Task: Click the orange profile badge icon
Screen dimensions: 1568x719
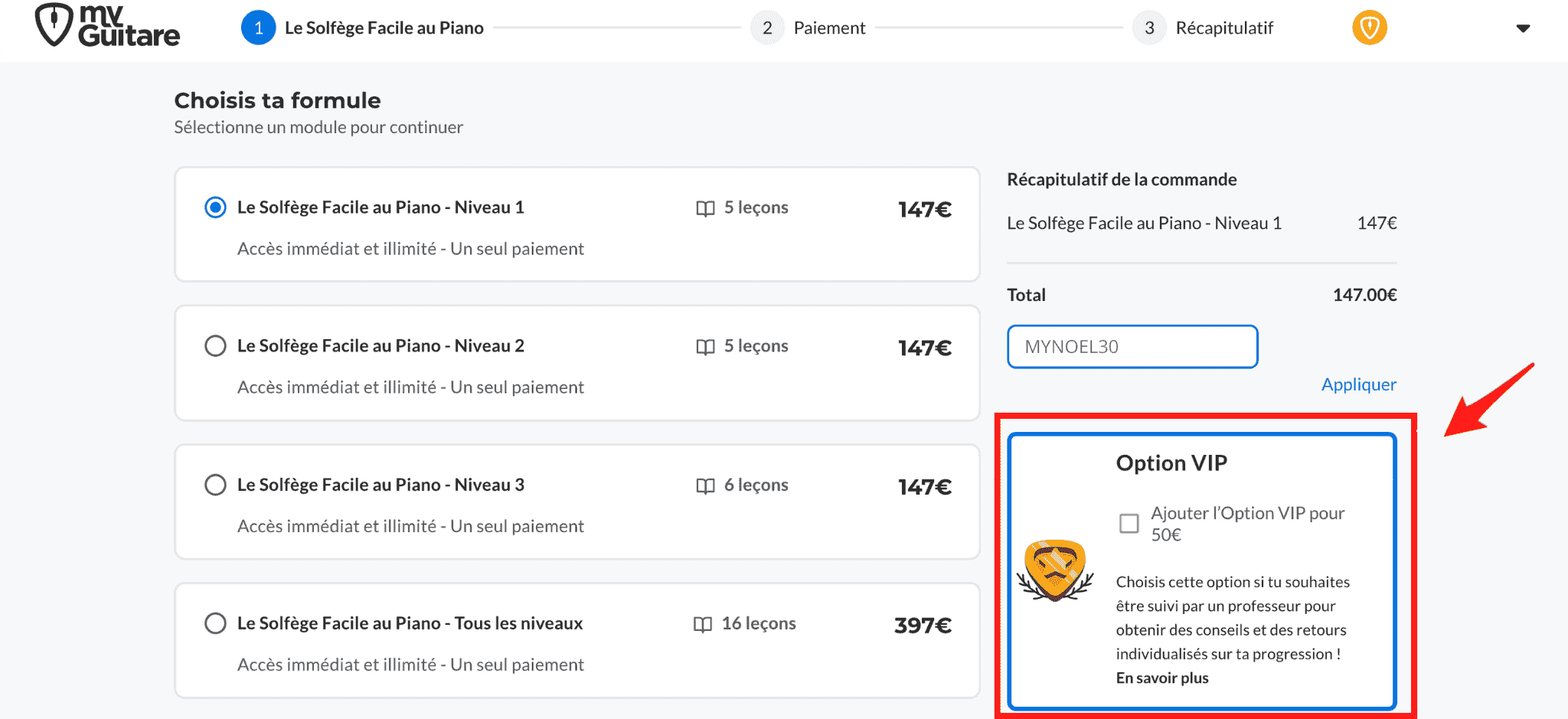Action: click(1370, 28)
